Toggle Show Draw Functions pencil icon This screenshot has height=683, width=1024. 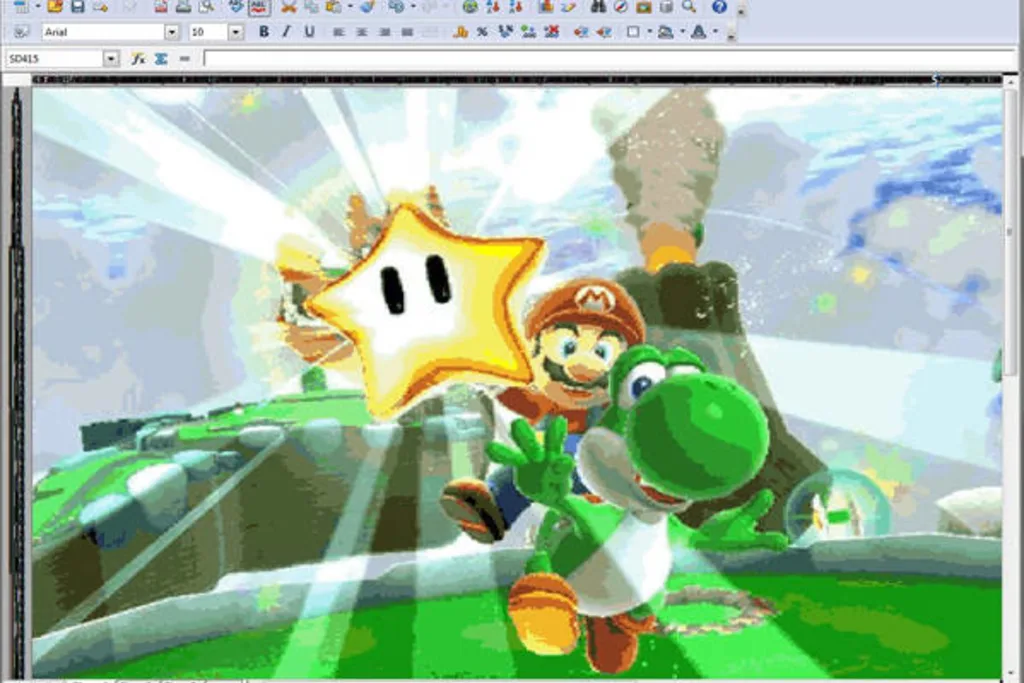[x=568, y=7]
